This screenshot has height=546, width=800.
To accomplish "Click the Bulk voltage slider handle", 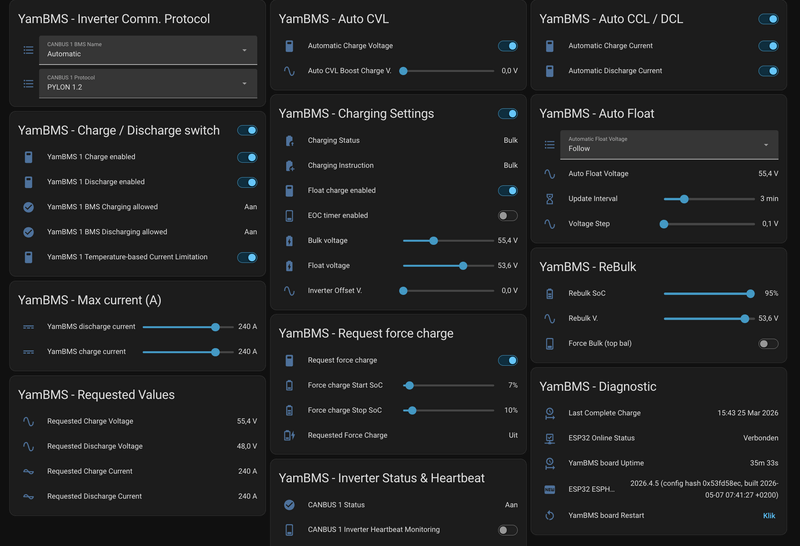I will (x=433, y=241).
